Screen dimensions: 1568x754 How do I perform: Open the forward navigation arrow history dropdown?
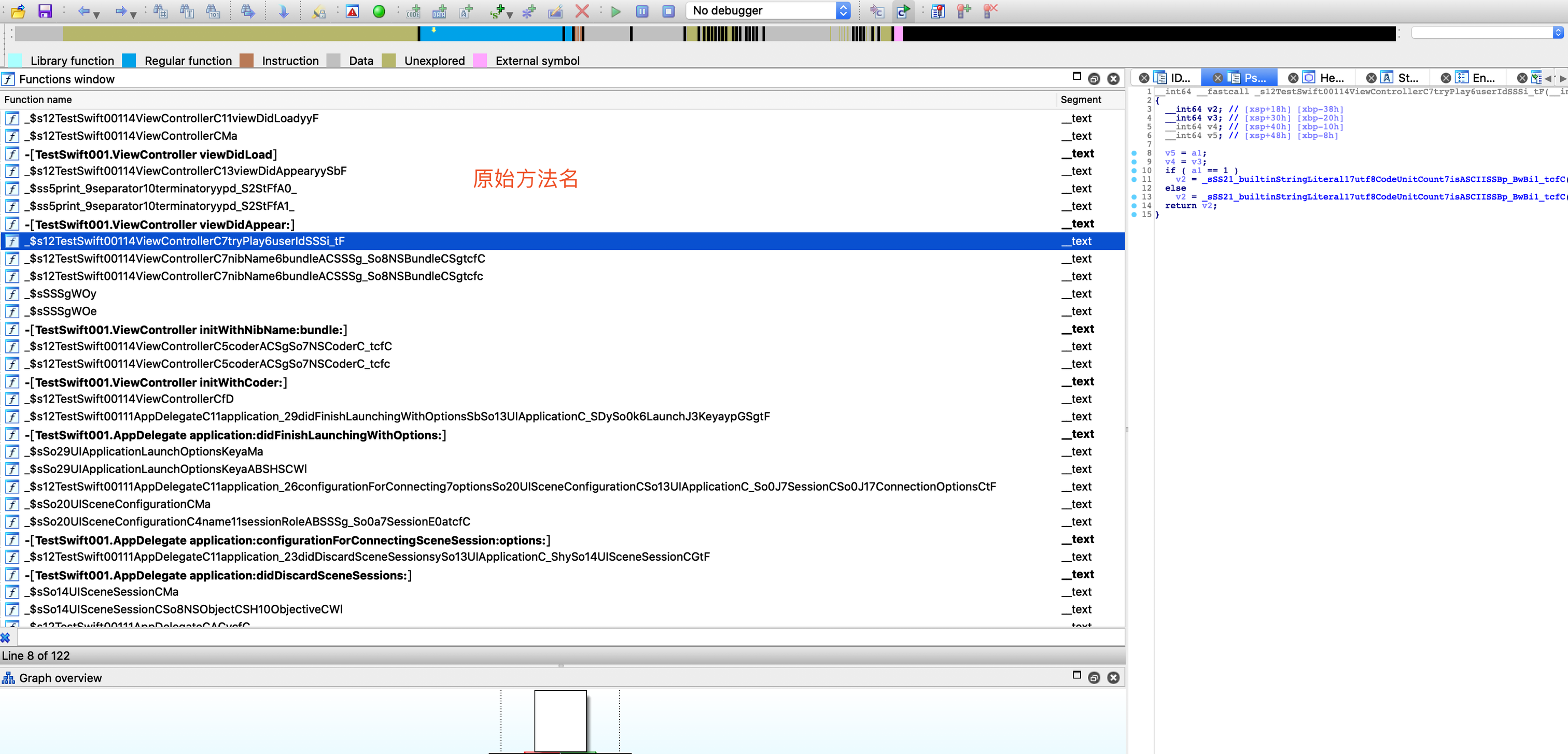[133, 15]
